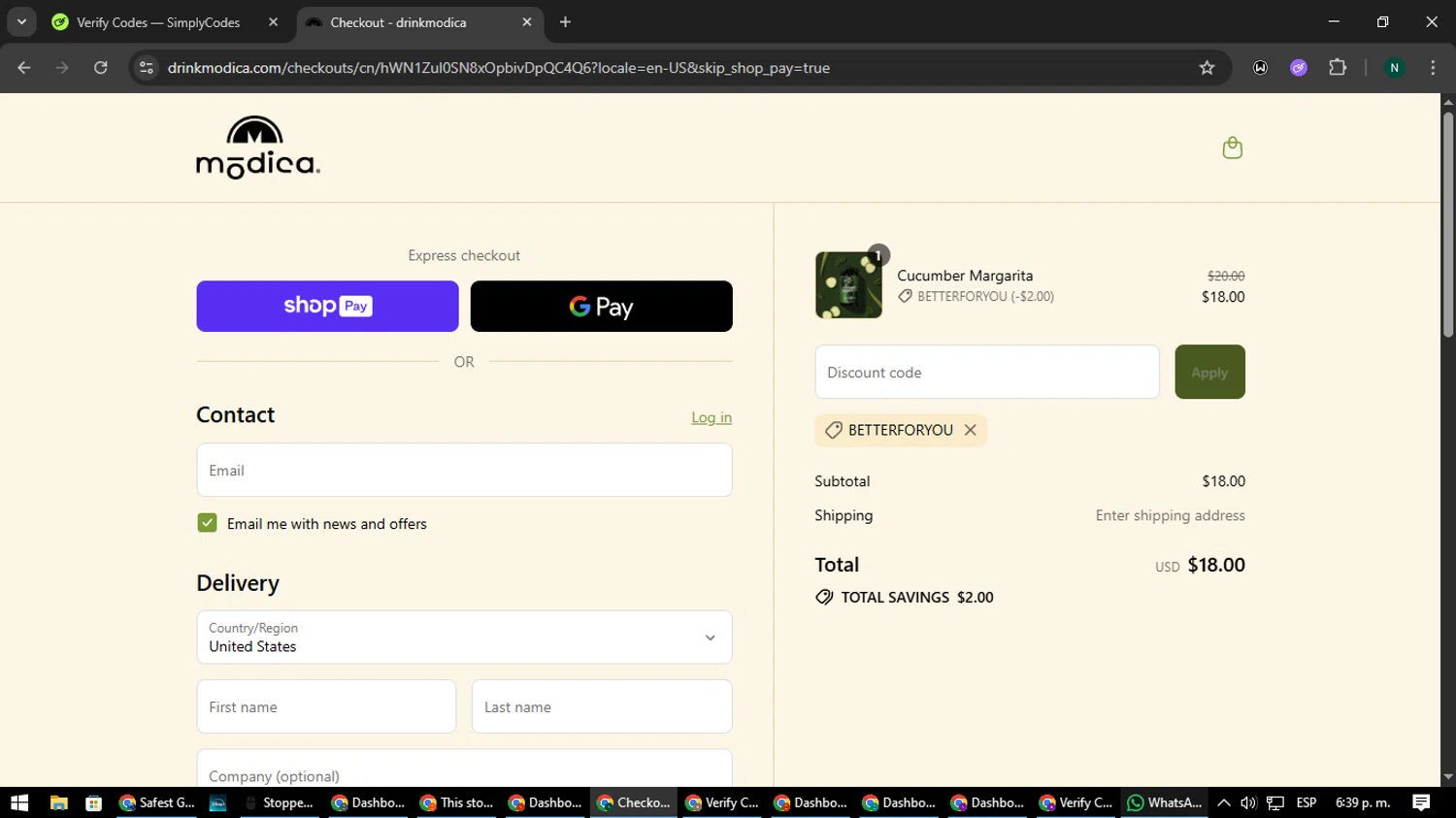Viewport: 1456px width, 818px height.
Task: Pay with the G Pay button
Action: tap(602, 307)
